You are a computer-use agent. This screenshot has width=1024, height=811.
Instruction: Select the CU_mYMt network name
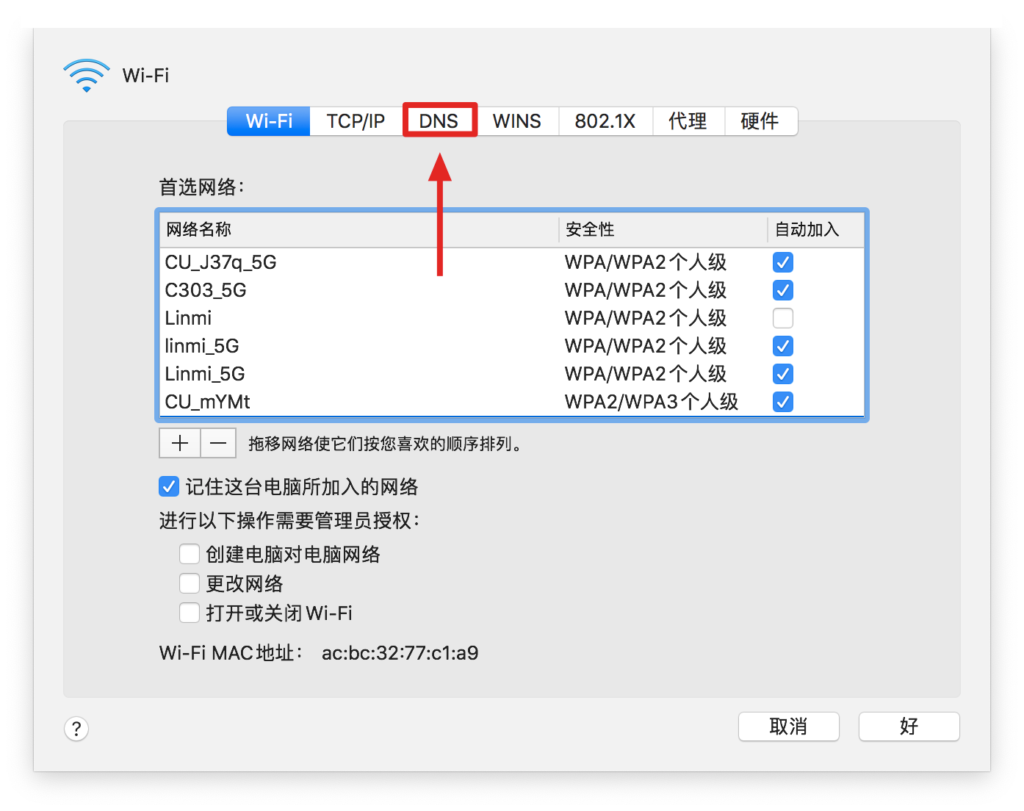[x=208, y=402]
